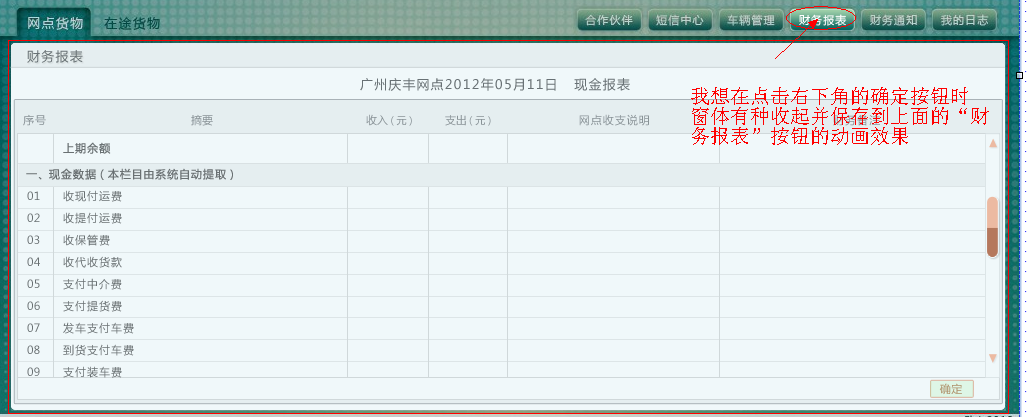Click the 现金报表 heading text
Screen dimensions: 1032x417
point(602,85)
